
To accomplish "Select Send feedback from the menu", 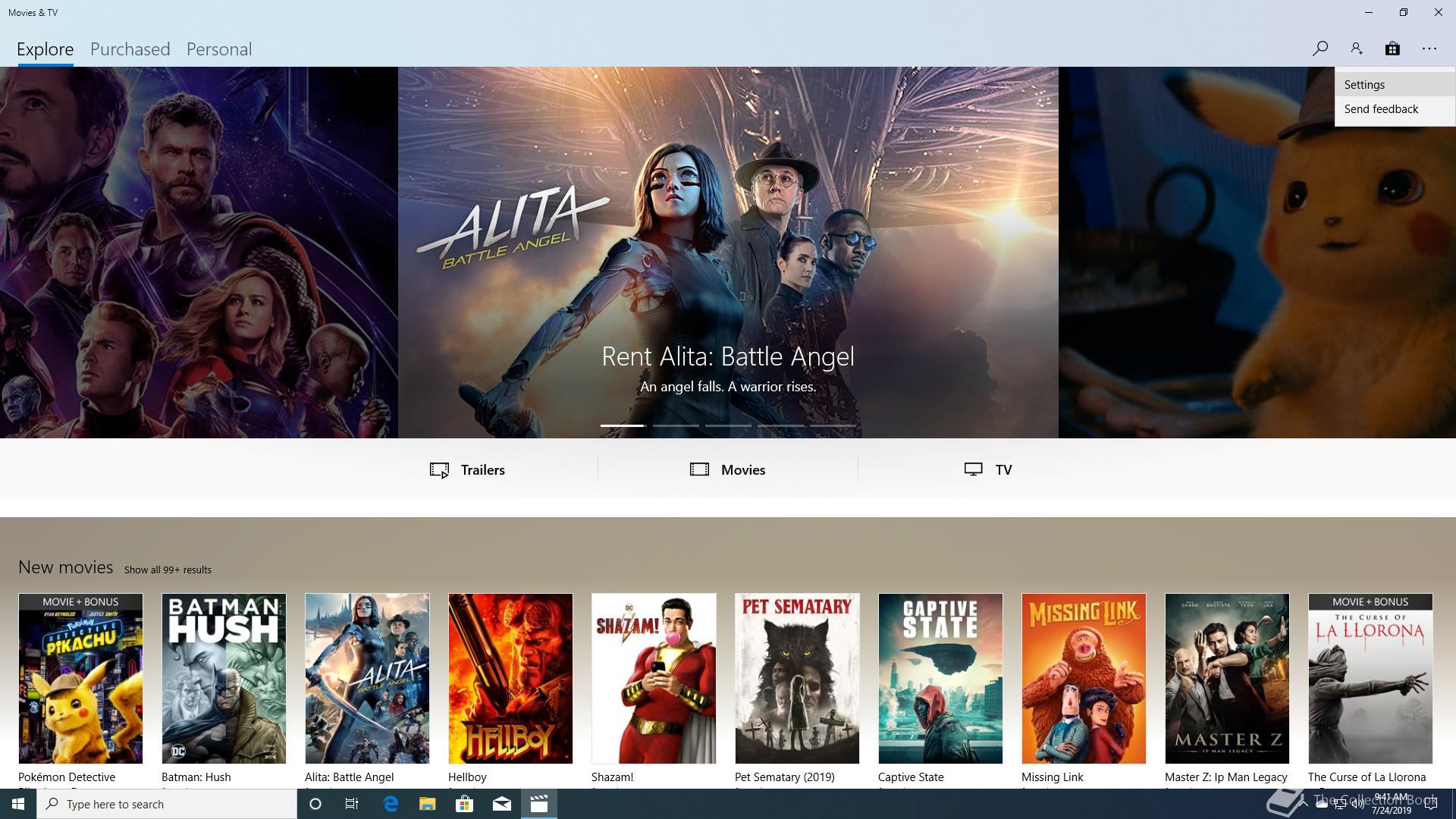I will tap(1395, 109).
